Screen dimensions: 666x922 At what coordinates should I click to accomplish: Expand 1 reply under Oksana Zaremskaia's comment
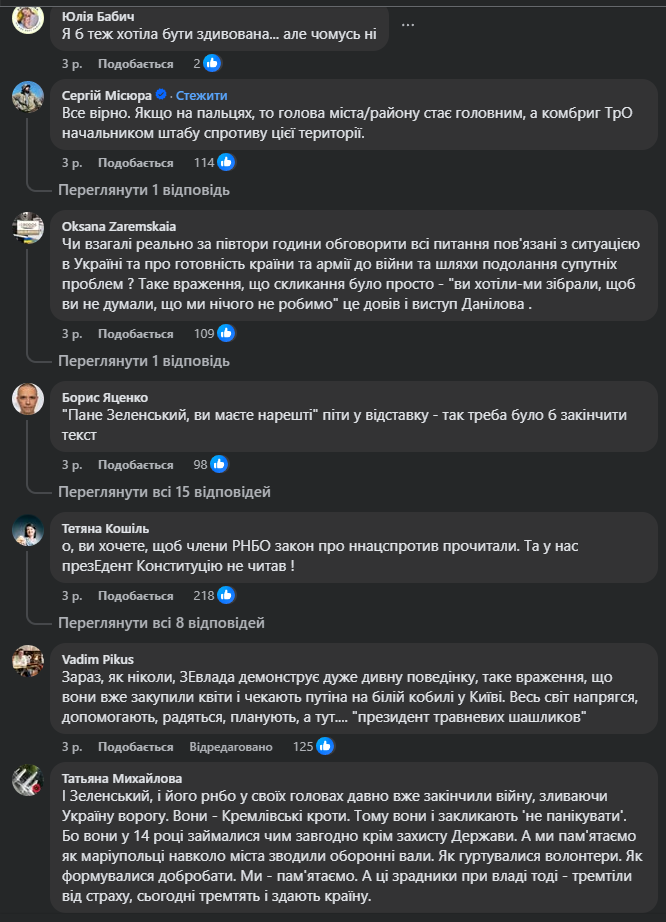144,361
